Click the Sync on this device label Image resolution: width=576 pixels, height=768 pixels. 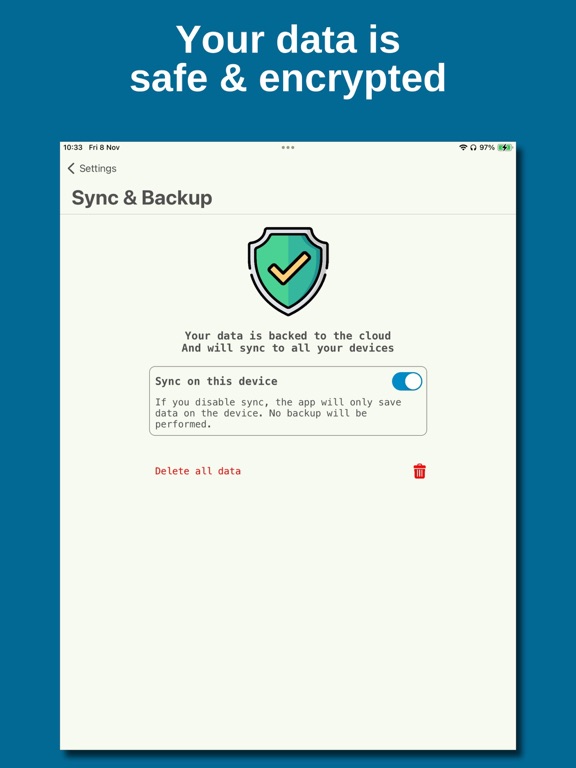[216, 381]
